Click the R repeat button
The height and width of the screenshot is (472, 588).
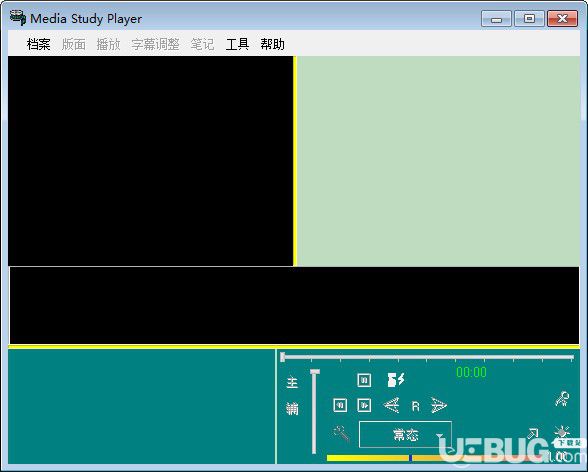point(416,406)
